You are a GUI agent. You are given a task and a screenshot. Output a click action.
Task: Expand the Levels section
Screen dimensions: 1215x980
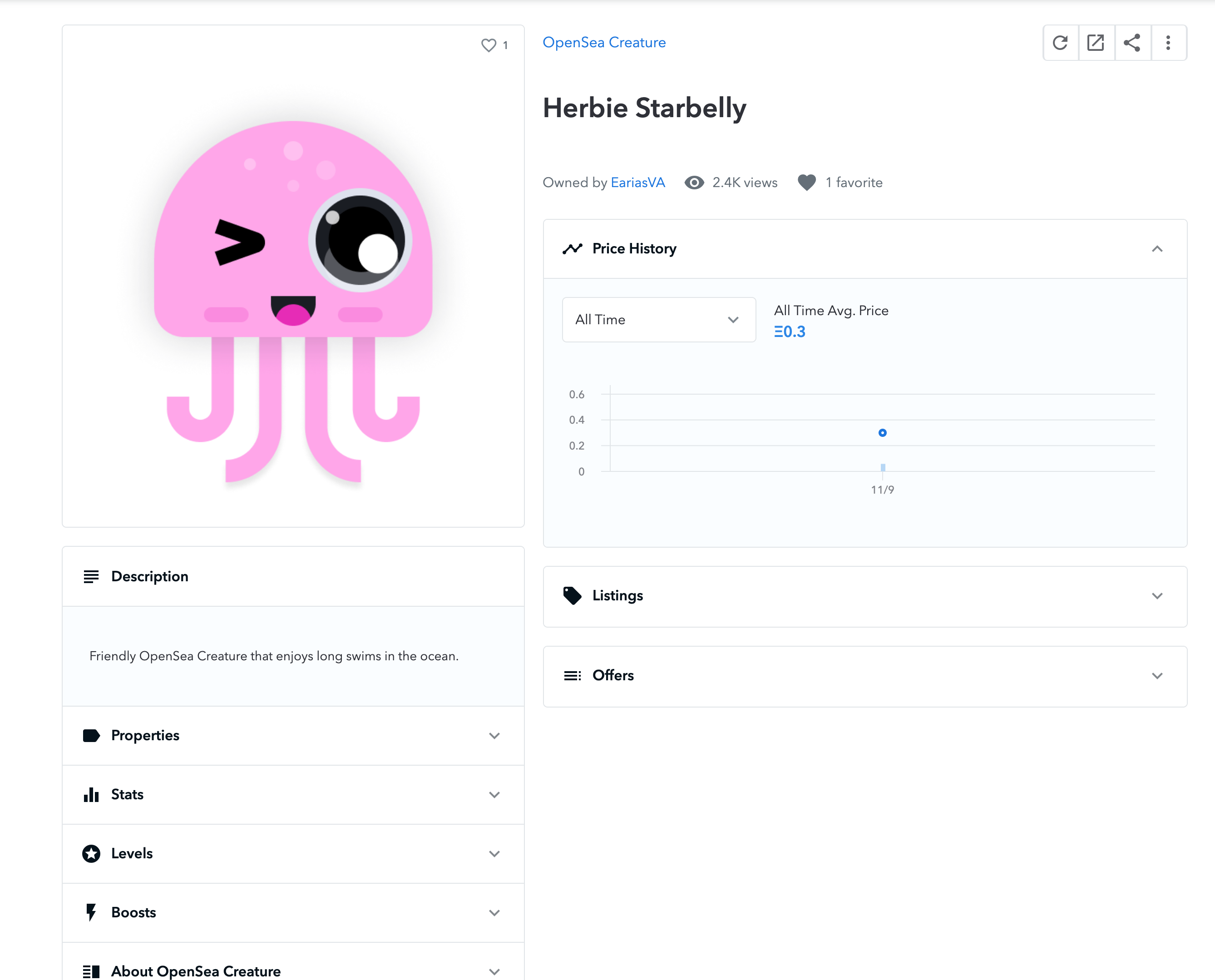(494, 854)
